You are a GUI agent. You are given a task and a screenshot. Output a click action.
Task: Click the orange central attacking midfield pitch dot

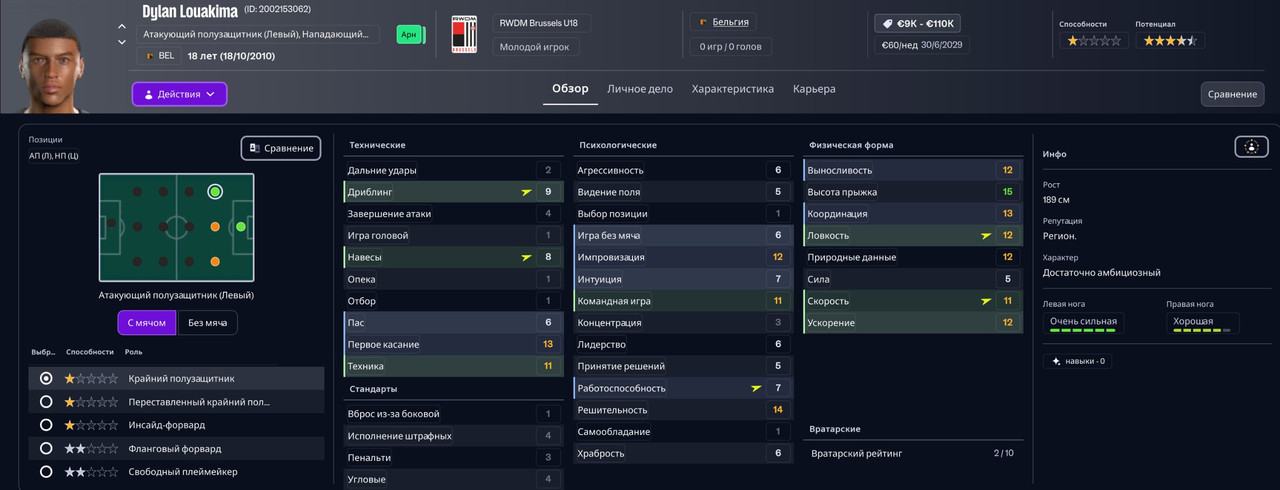pyautogui.click(x=214, y=227)
